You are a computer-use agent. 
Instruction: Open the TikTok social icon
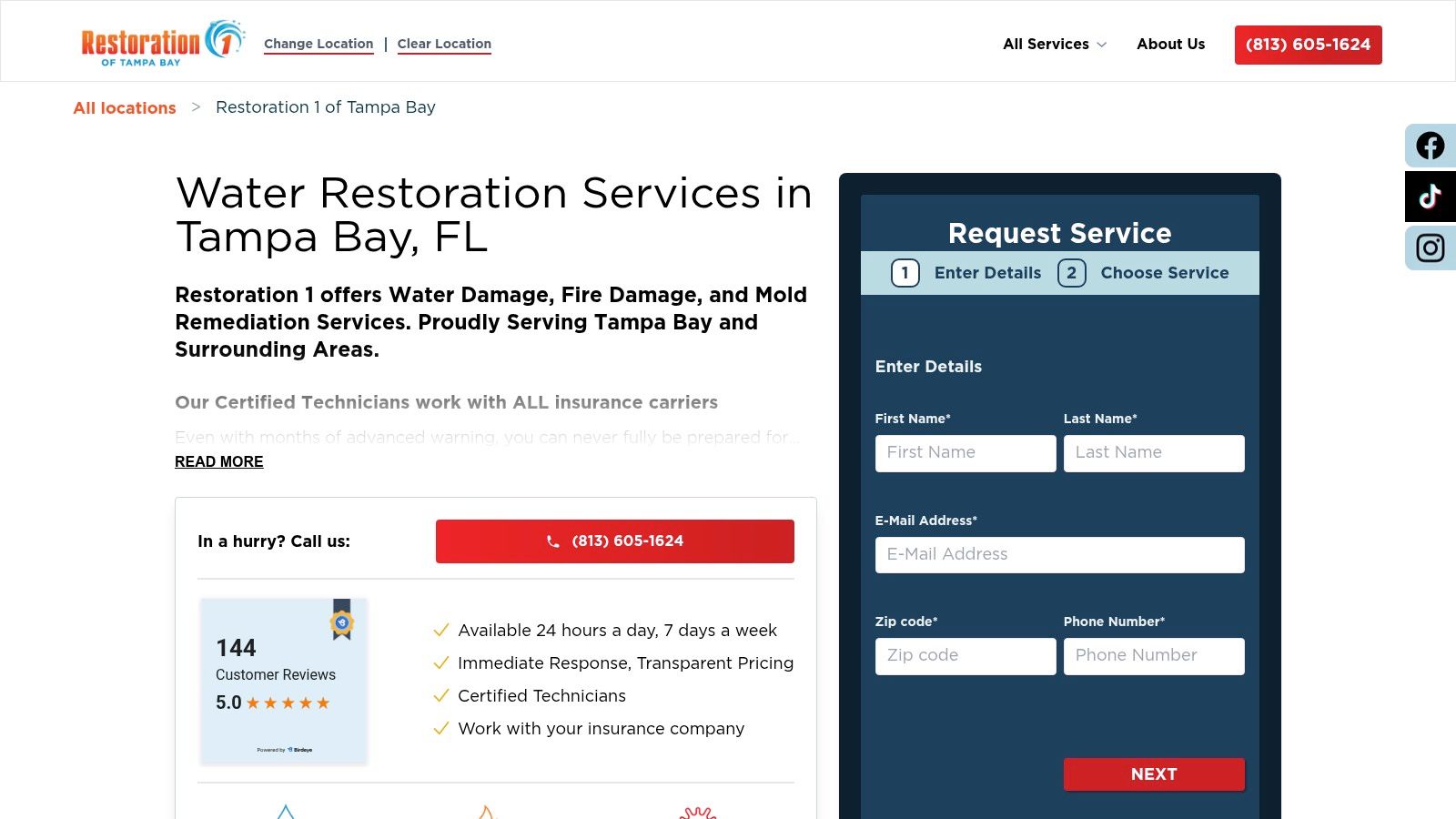click(x=1431, y=197)
